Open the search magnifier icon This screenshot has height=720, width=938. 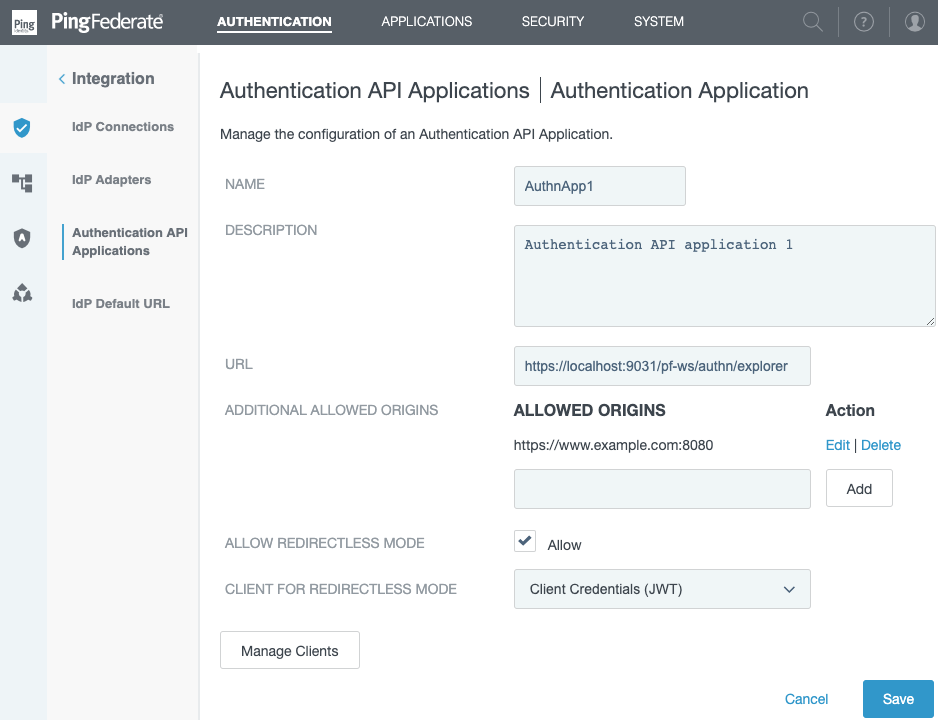tap(811, 21)
